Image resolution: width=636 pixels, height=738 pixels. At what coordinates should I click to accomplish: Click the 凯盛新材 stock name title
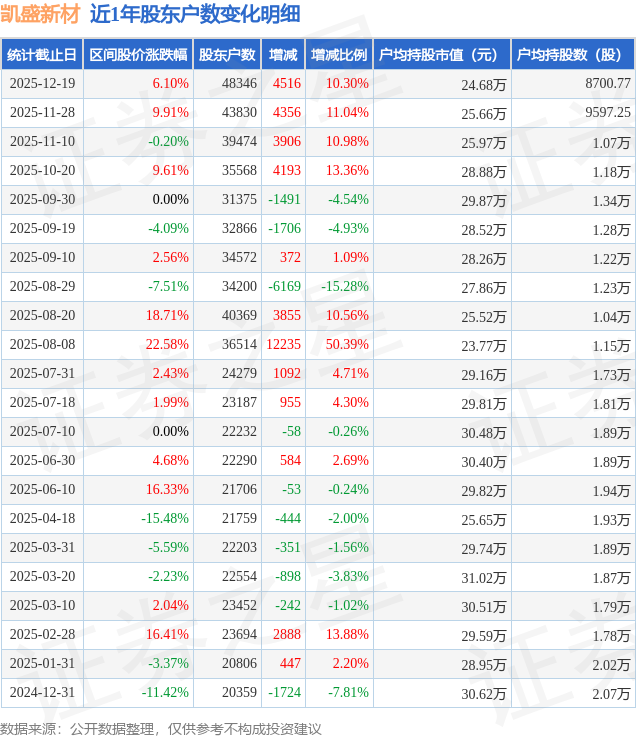(x=40, y=14)
